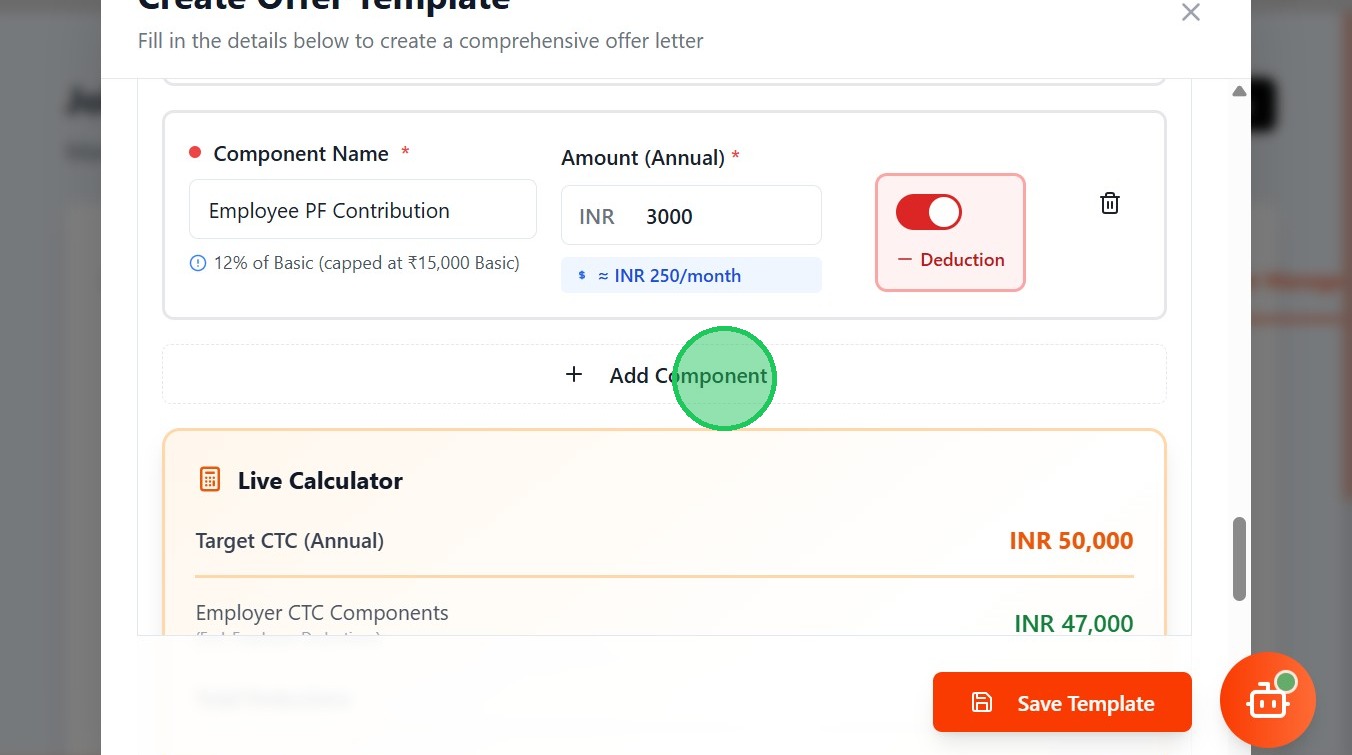This screenshot has height=755, width=1352.
Task: Click the red dot beside Component Name
Action: click(x=195, y=153)
